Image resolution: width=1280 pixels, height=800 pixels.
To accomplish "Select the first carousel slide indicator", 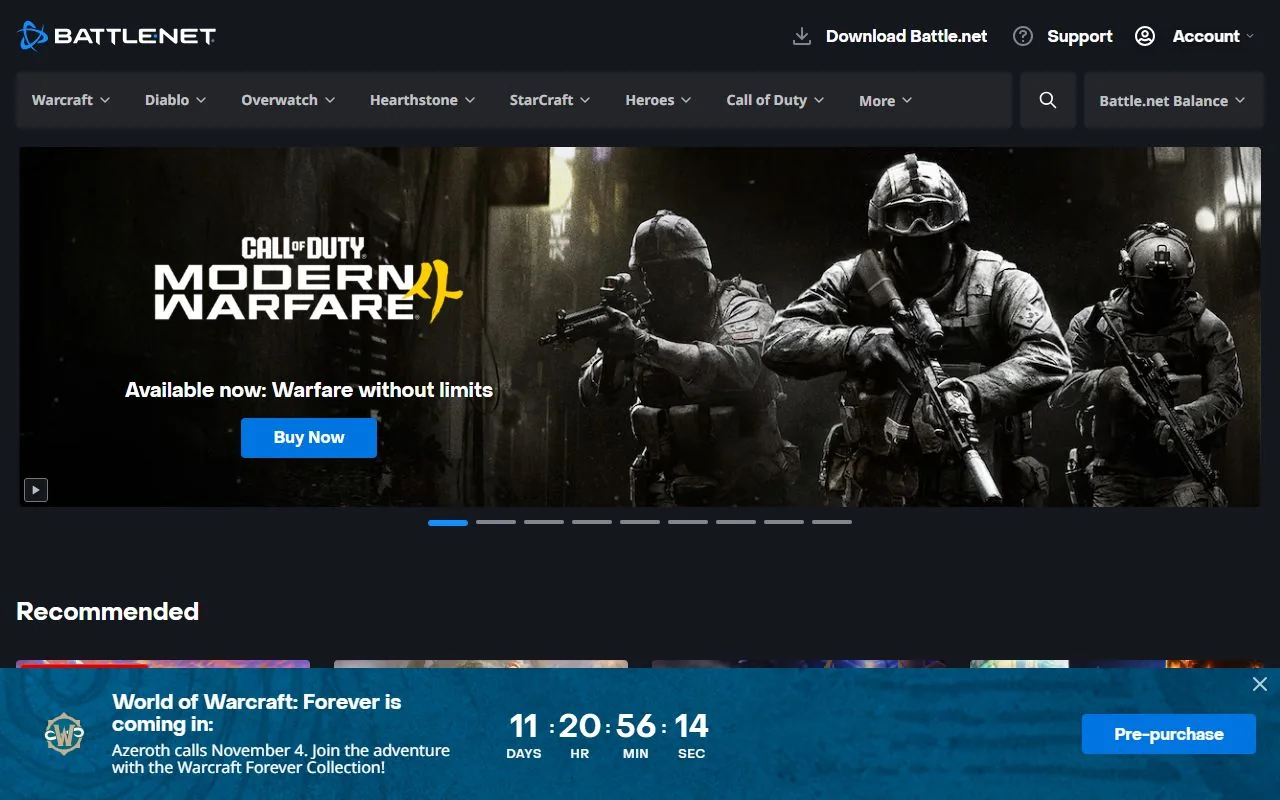I will click(x=448, y=522).
